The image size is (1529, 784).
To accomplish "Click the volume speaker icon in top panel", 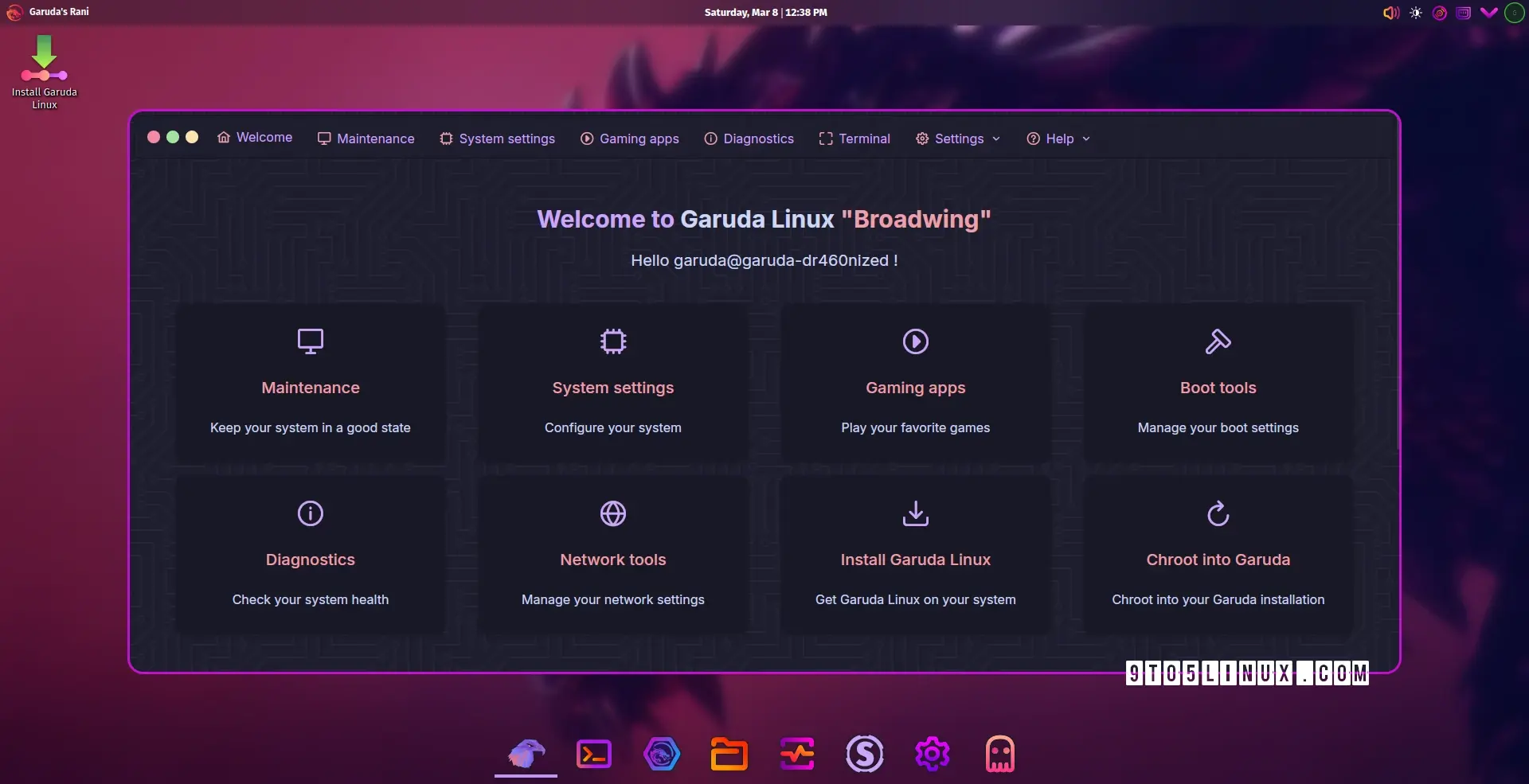I will pyautogui.click(x=1391, y=13).
